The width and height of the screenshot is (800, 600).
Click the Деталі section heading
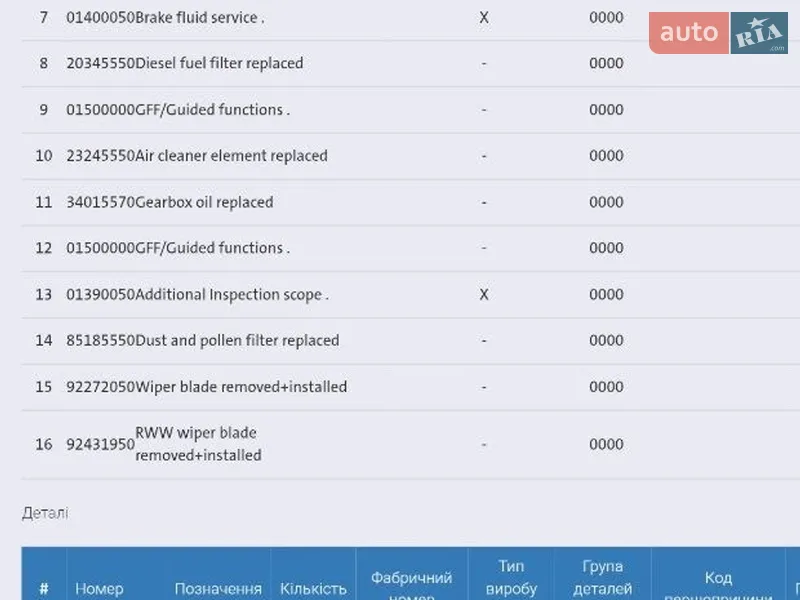pos(45,513)
